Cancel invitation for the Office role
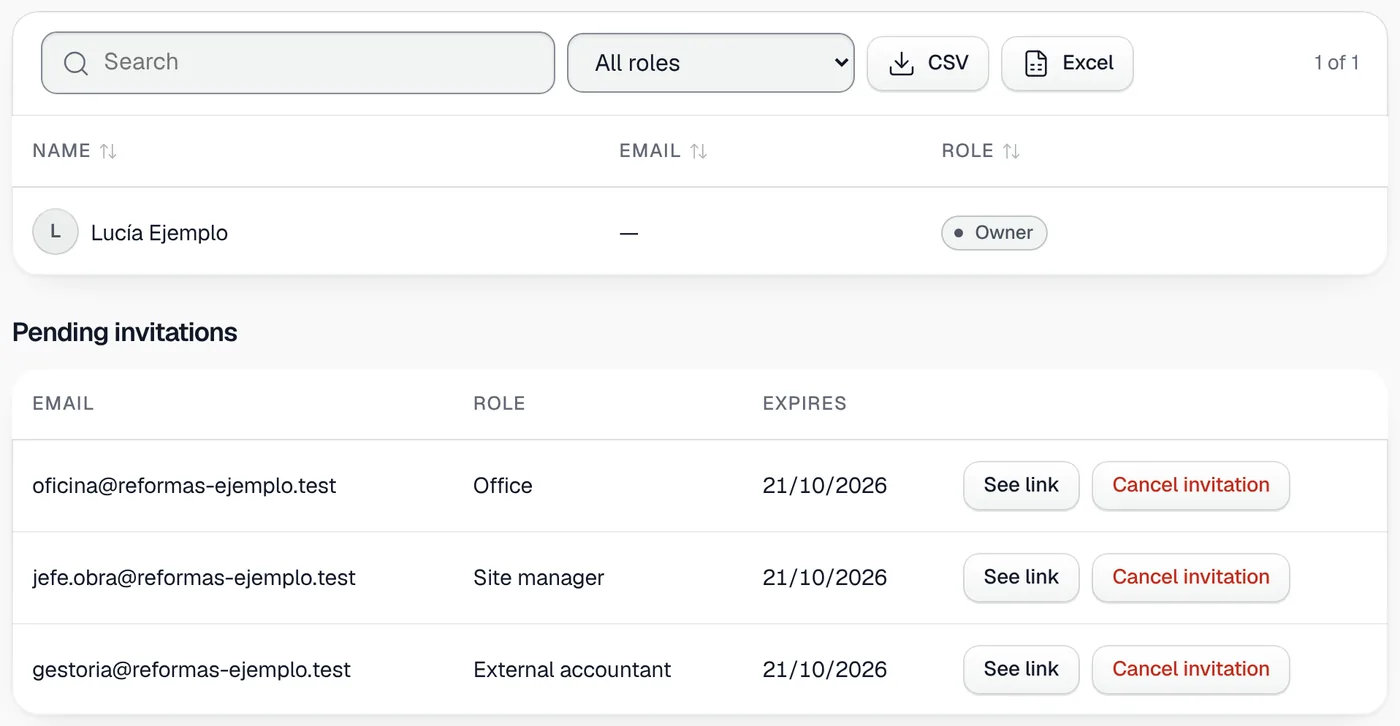1400x726 pixels. [x=1191, y=485]
